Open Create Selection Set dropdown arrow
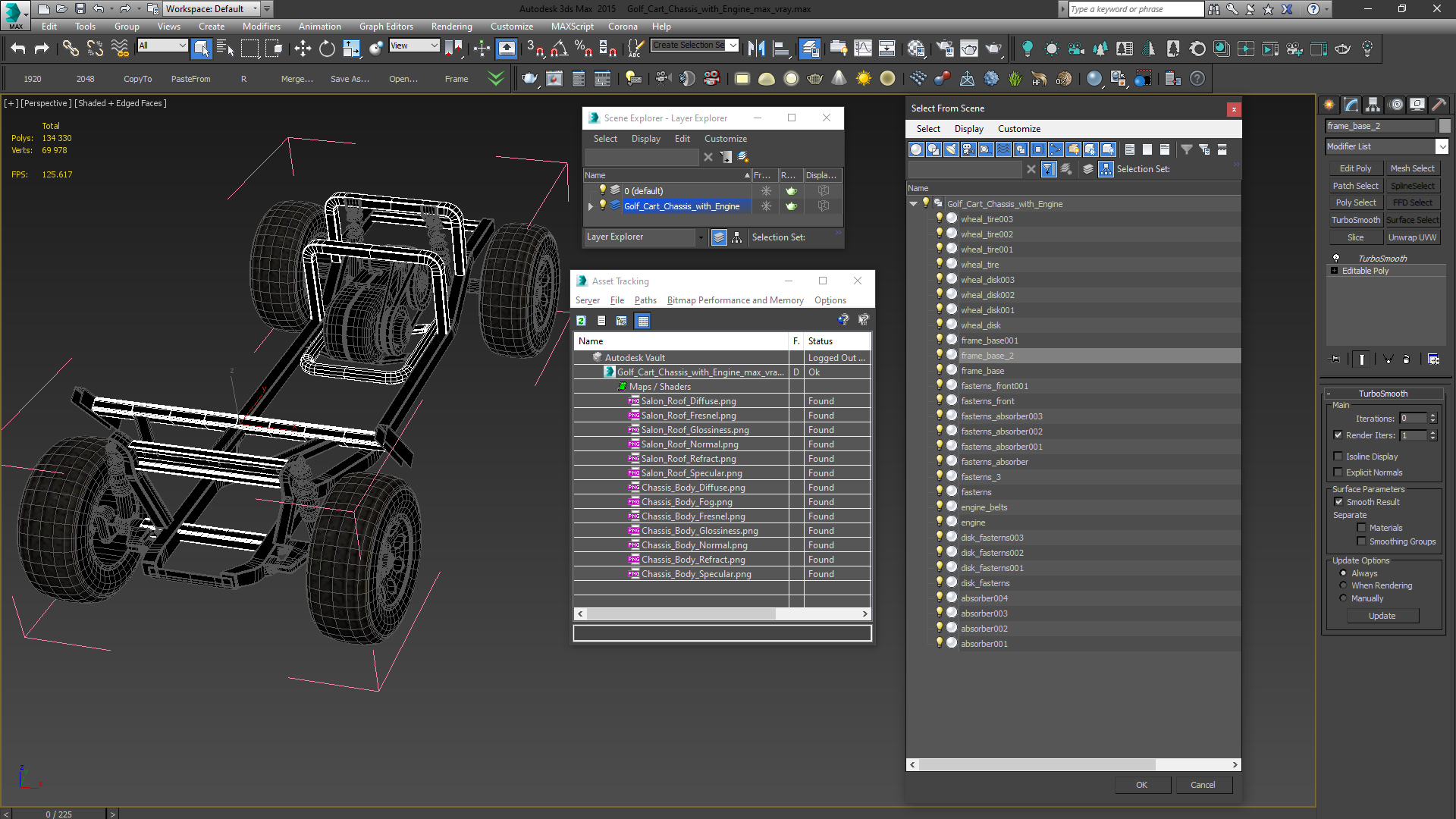Screen dimensions: 1456x819 tap(733, 45)
